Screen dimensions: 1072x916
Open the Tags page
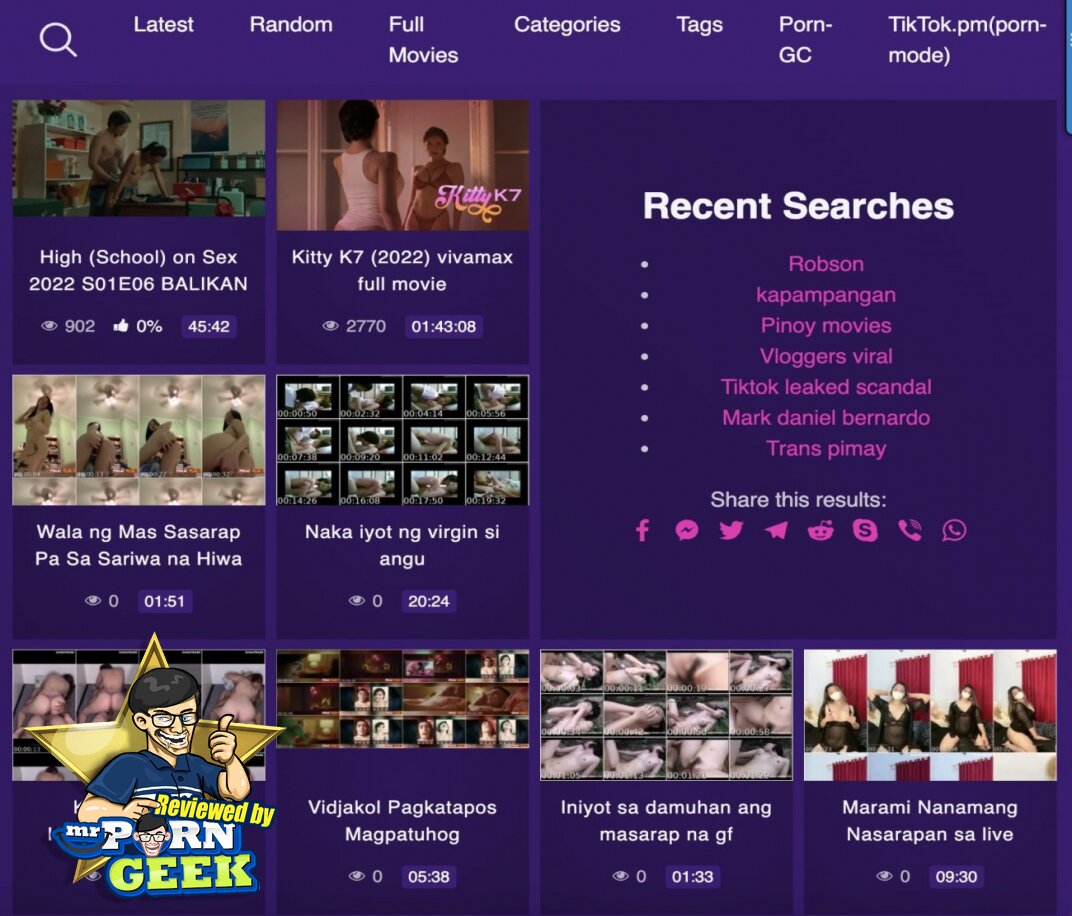pyautogui.click(x=699, y=25)
